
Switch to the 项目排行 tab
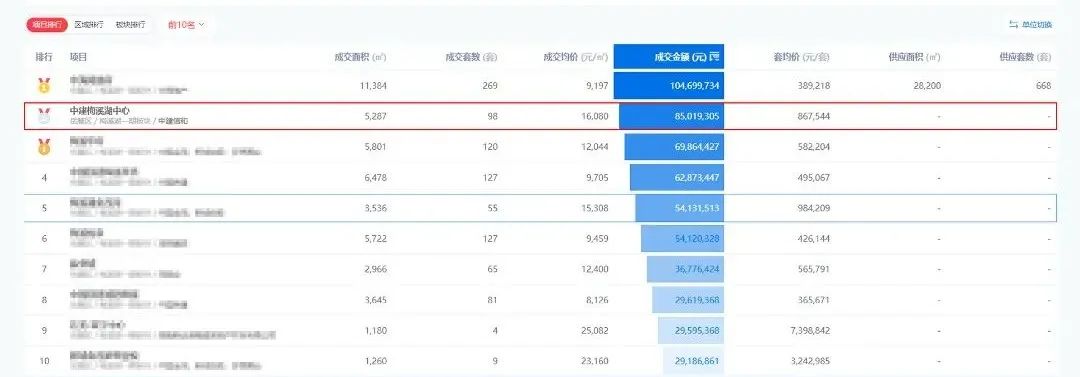pos(48,25)
